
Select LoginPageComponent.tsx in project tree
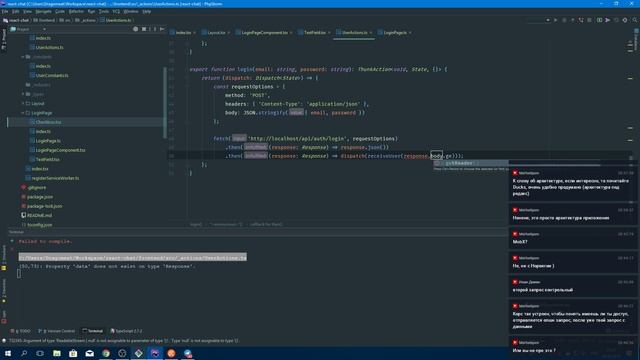pos(58,150)
